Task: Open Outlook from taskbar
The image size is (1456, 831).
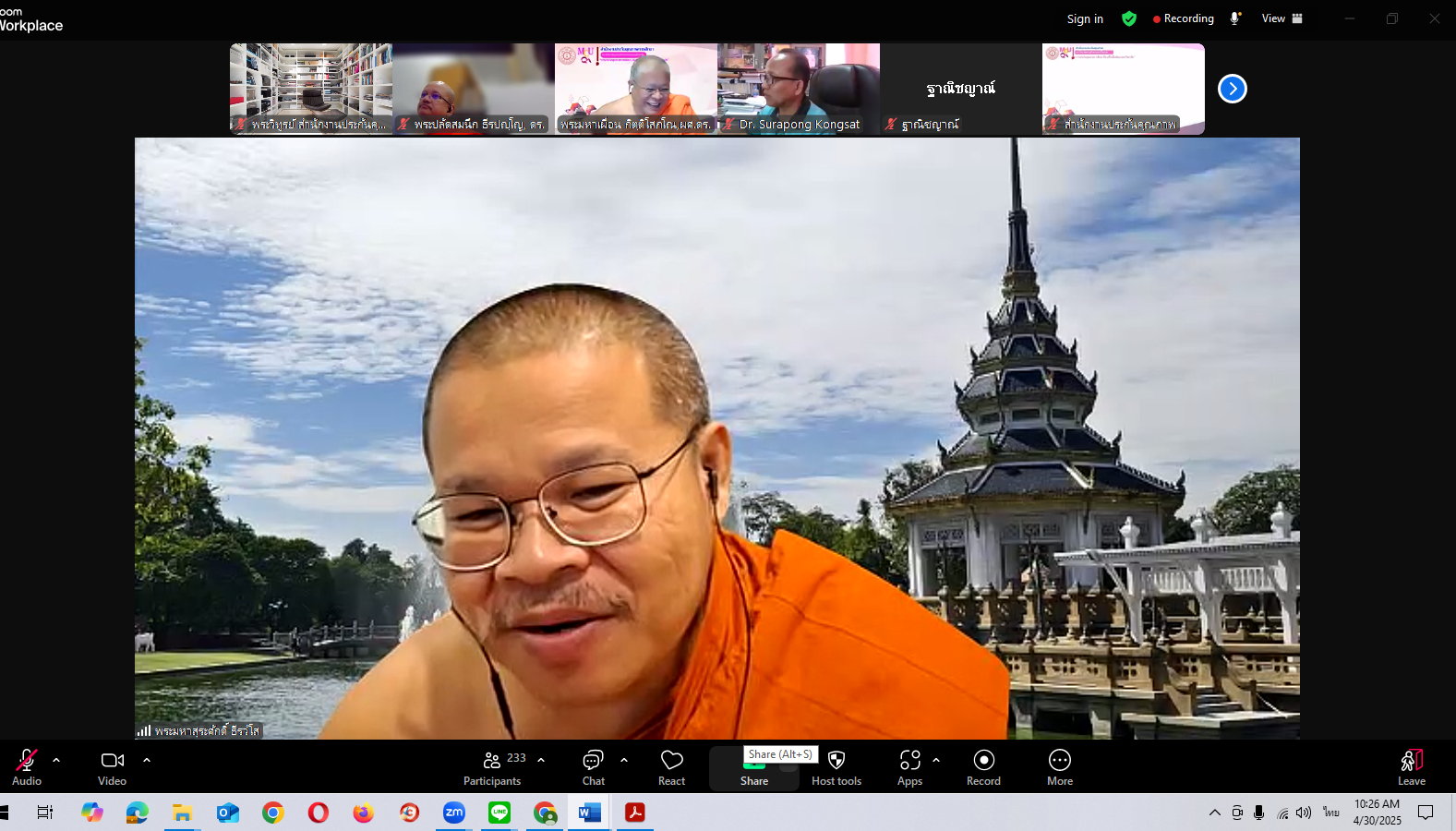Action: pyautogui.click(x=228, y=813)
